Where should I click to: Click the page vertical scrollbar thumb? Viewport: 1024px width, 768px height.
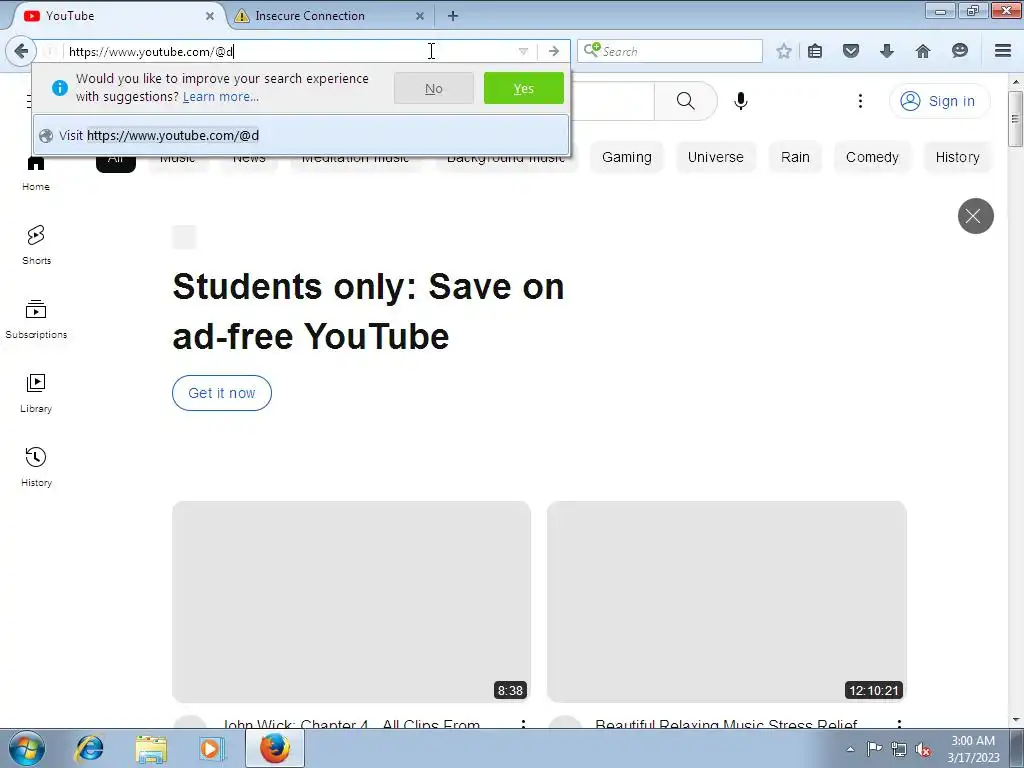(x=1015, y=118)
